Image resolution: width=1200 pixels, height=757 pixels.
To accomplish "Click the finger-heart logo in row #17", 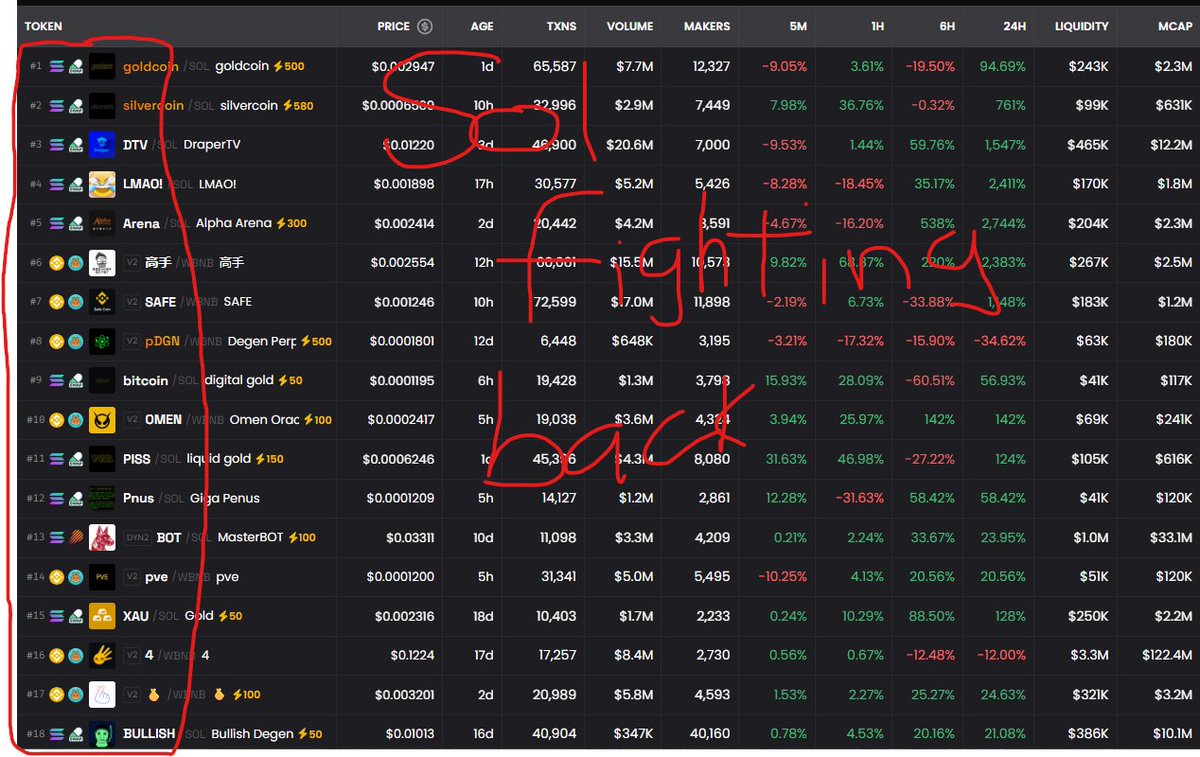I will click(x=102, y=695).
